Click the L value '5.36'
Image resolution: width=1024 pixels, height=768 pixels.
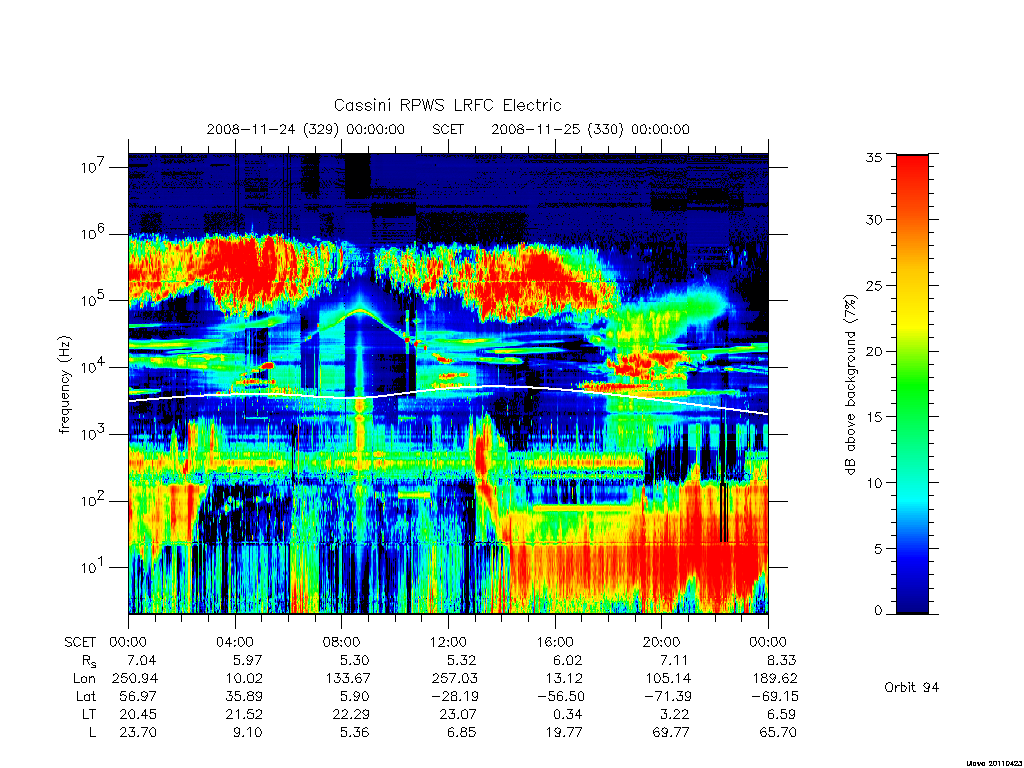point(354,732)
